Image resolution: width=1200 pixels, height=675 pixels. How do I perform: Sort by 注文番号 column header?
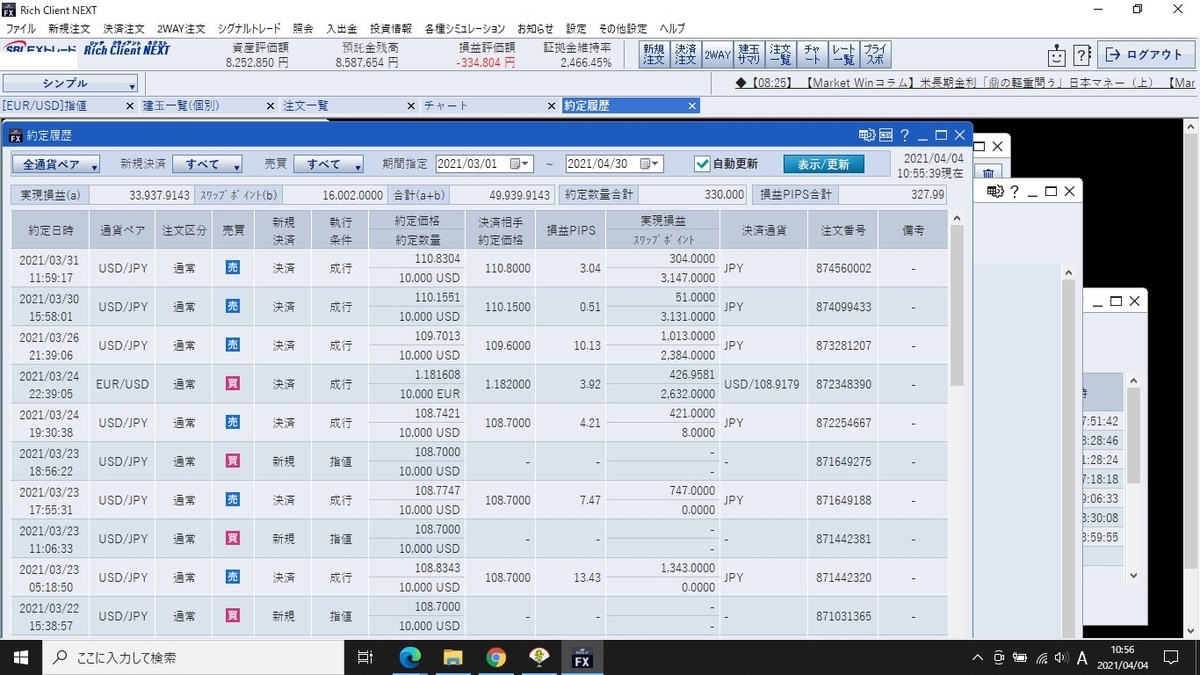[841, 229]
